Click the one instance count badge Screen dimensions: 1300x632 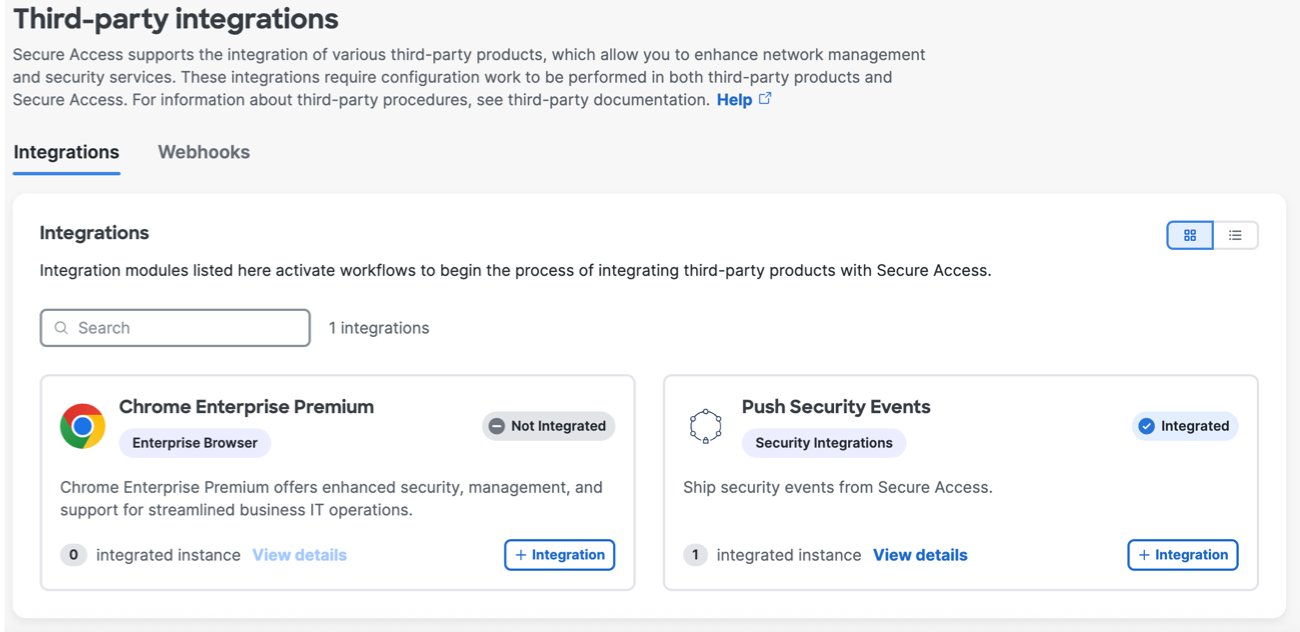click(696, 555)
